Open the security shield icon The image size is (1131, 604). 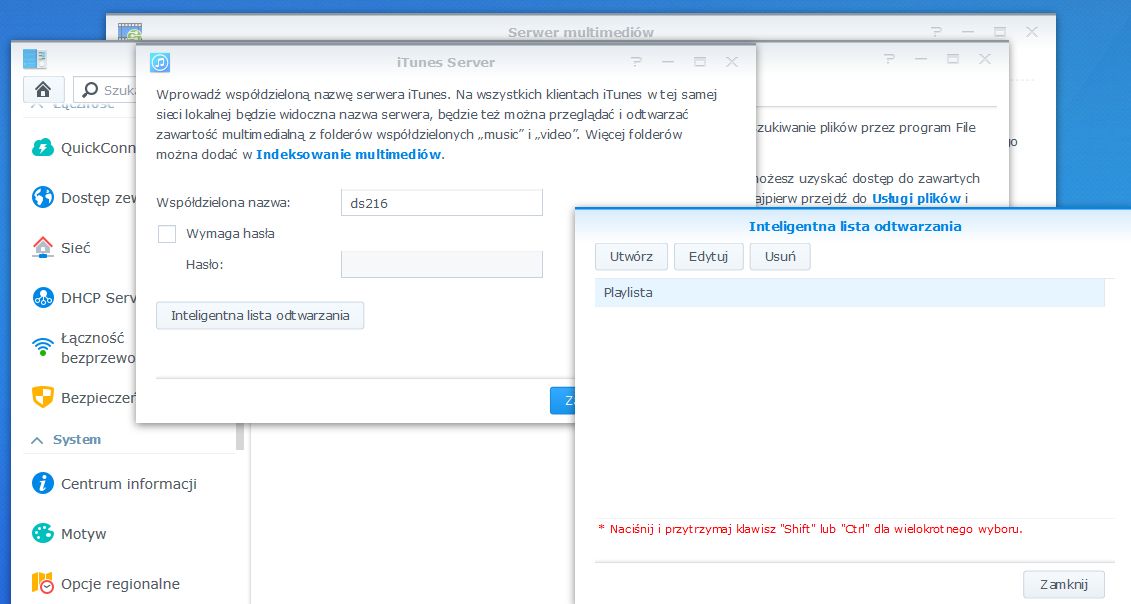pyautogui.click(x=43, y=397)
